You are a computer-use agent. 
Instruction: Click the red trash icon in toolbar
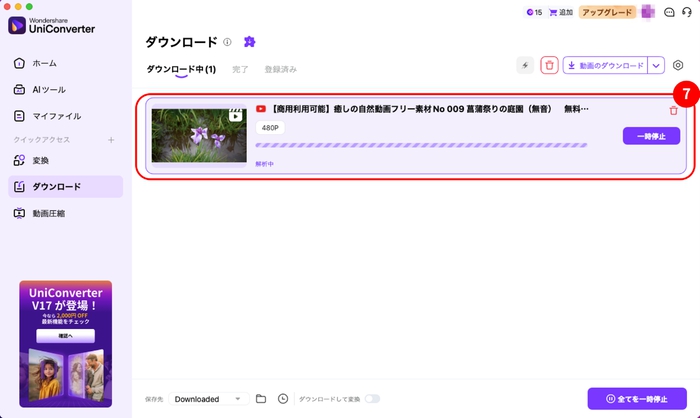pyautogui.click(x=549, y=65)
